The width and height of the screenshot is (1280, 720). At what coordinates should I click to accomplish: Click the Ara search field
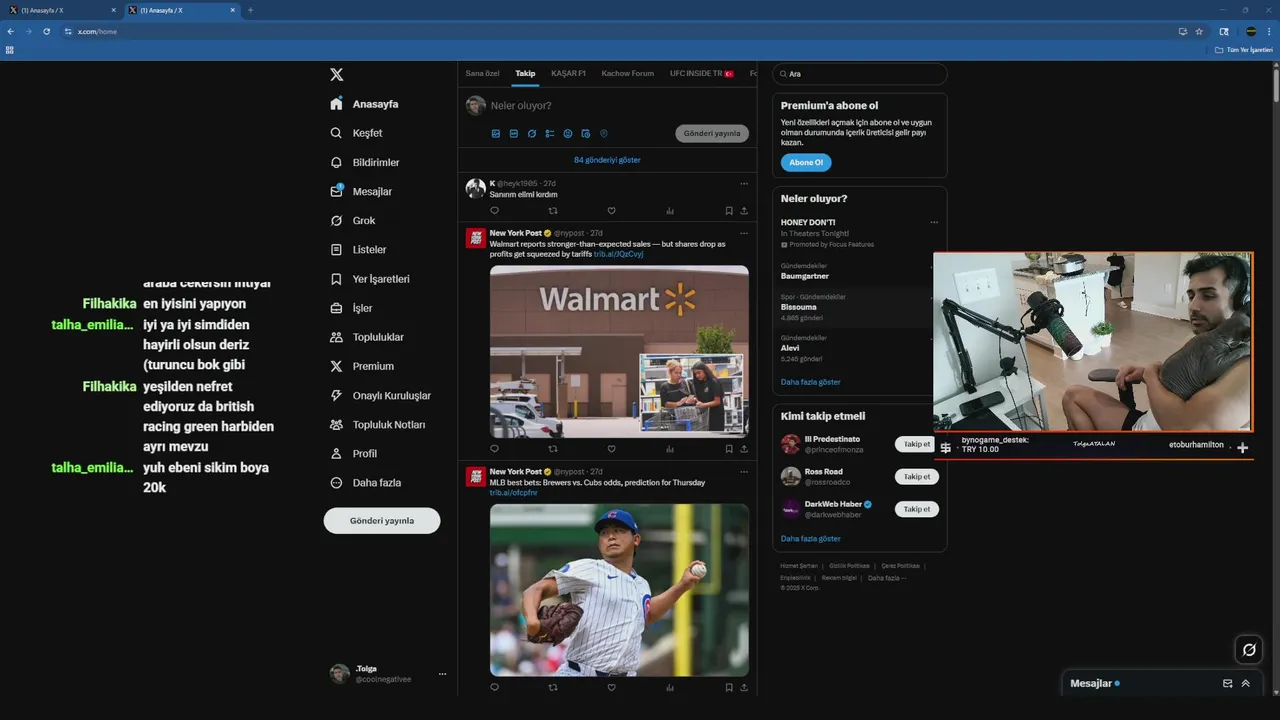pos(860,74)
